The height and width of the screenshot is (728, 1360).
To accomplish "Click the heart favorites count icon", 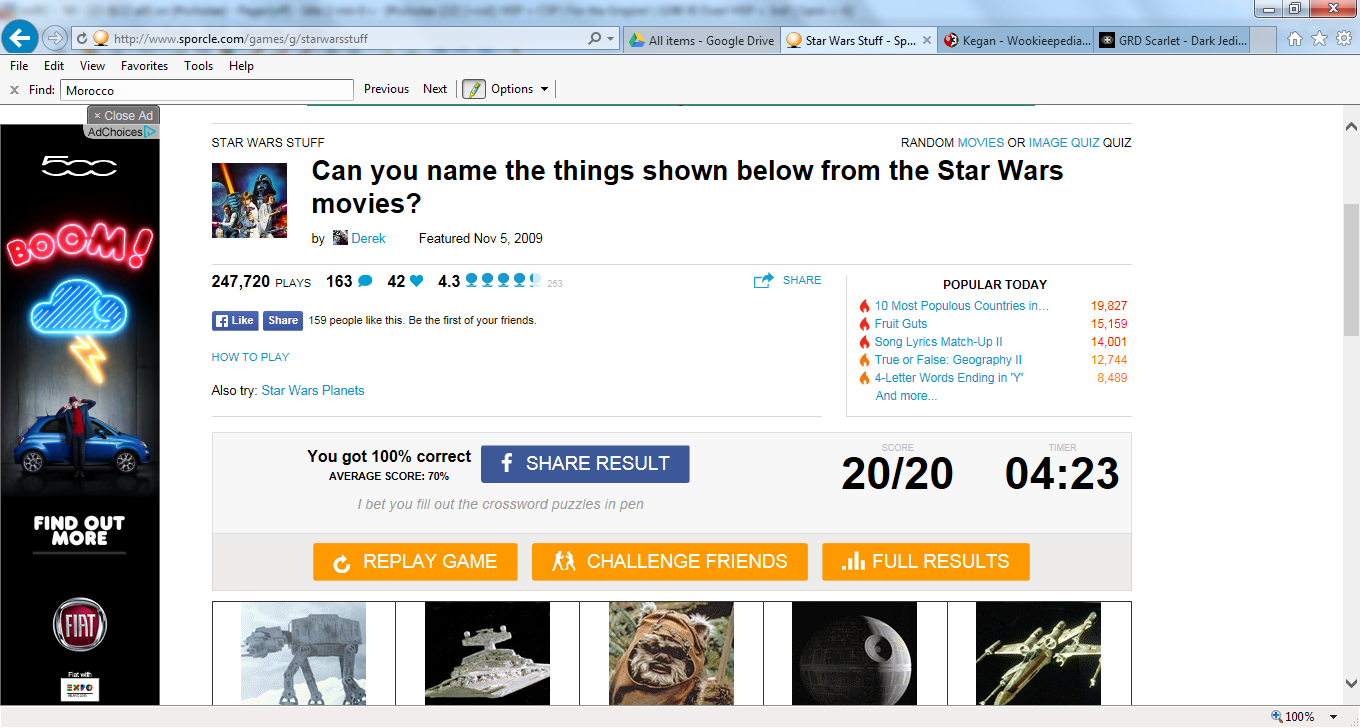I will pyautogui.click(x=417, y=281).
